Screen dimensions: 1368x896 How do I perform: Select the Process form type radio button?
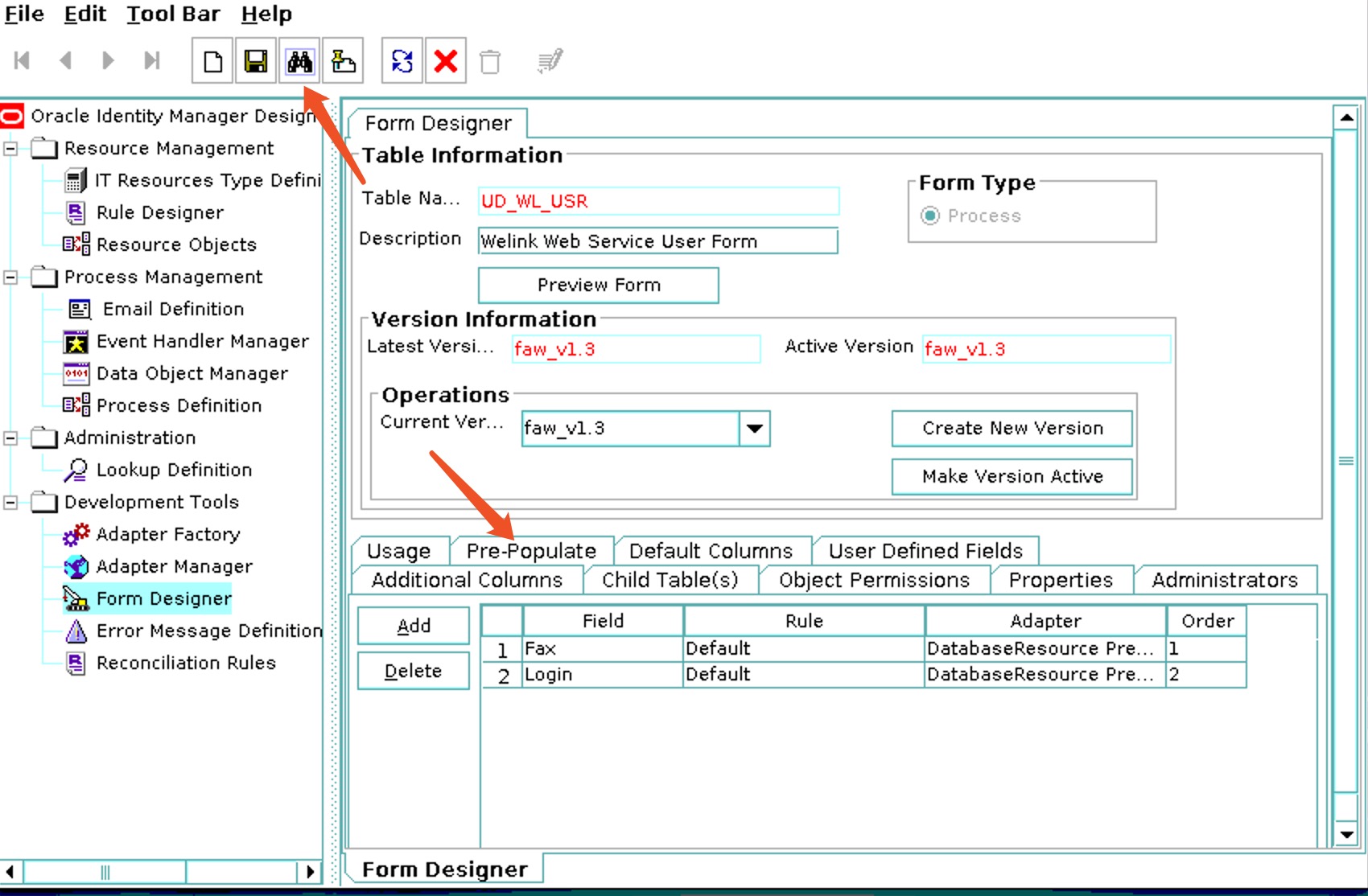click(929, 216)
